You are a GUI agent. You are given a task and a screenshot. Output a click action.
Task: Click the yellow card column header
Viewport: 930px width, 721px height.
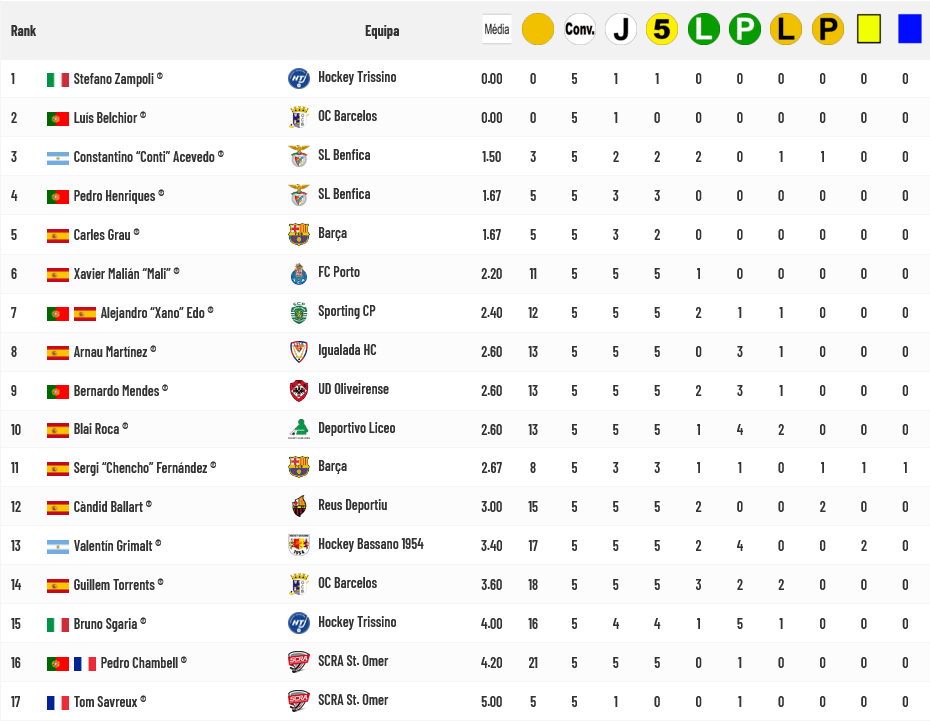coord(868,29)
